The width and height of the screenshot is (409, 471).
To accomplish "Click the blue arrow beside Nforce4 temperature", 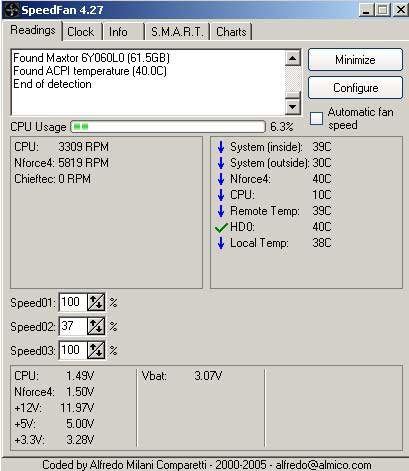I will click(x=221, y=179).
